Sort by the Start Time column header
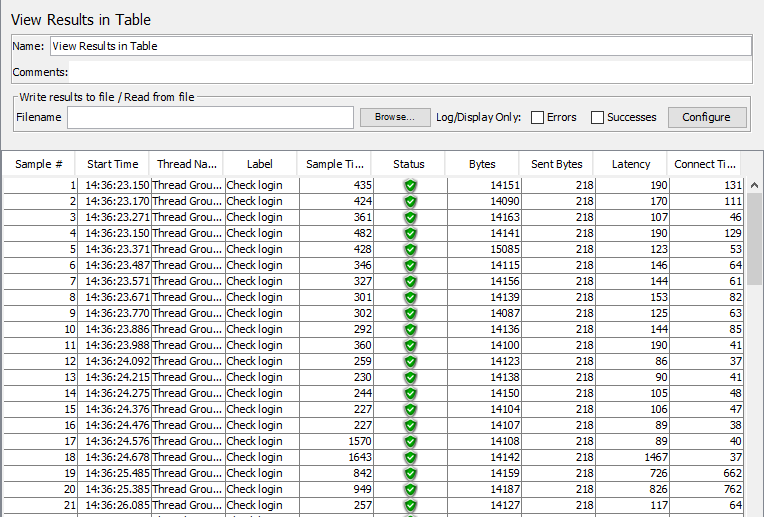The height and width of the screenshot is (517, 764). 113,164
